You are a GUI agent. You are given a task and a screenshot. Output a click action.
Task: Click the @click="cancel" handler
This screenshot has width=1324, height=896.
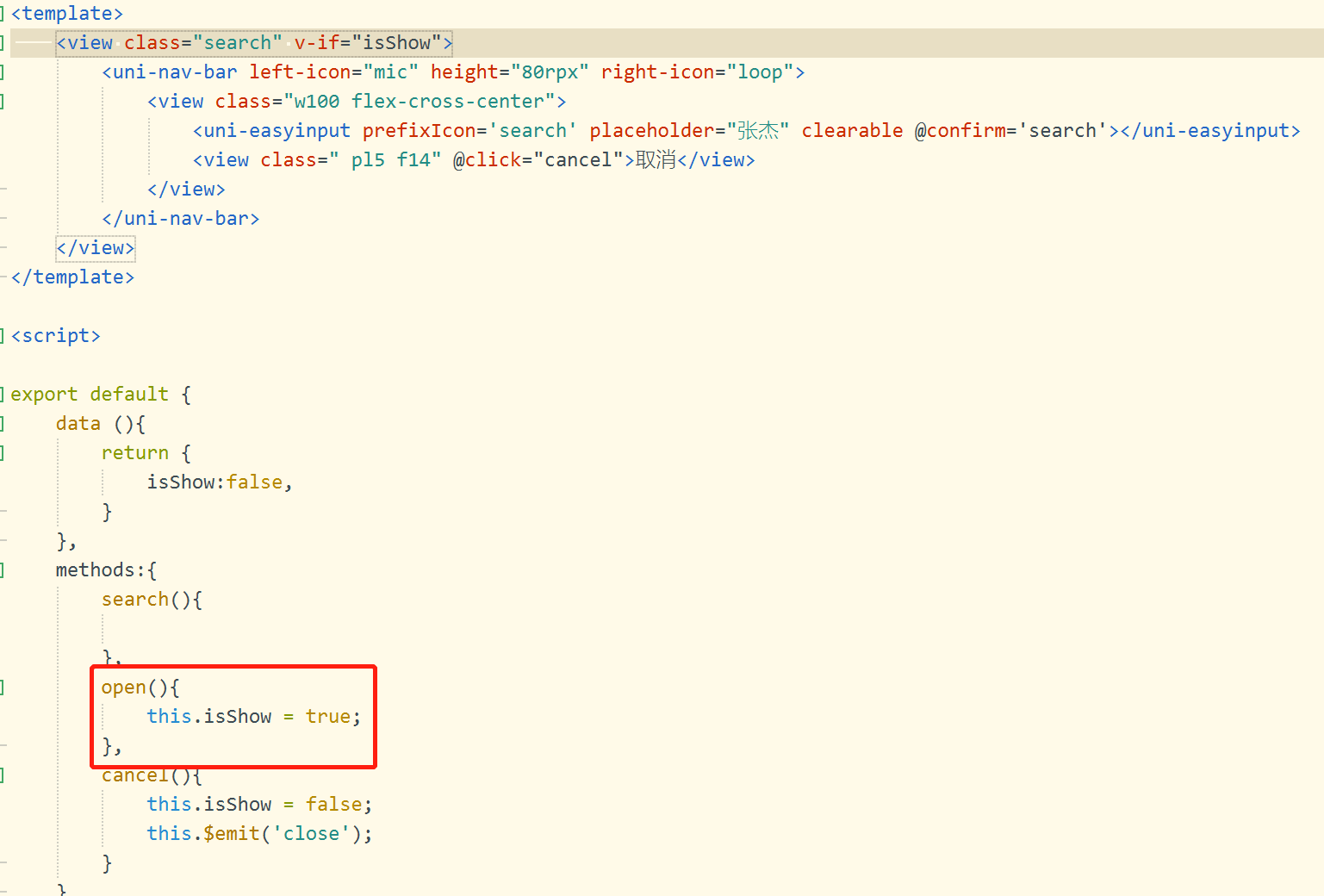click(x=538, y=160)
